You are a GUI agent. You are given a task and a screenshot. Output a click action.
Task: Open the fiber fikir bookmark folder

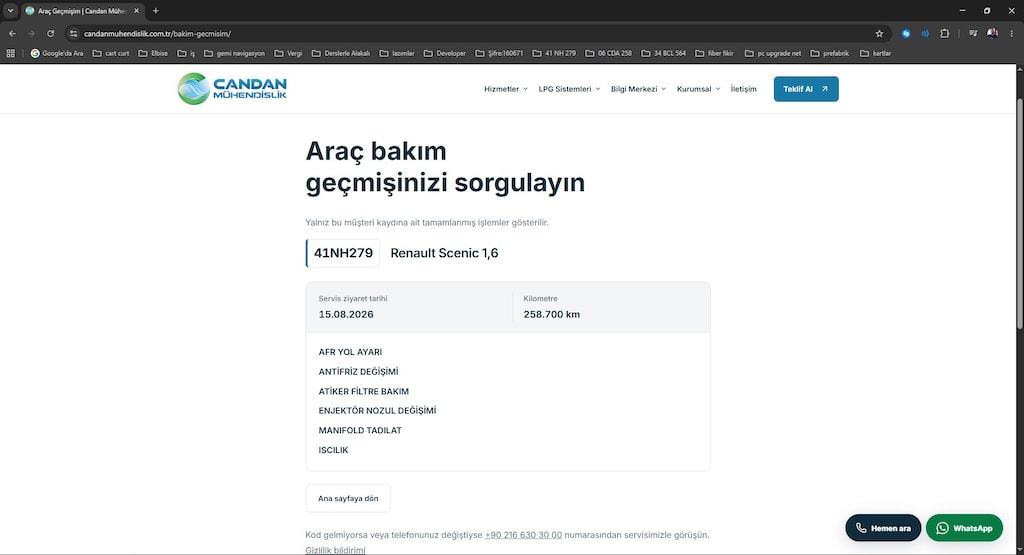point(714,54)
